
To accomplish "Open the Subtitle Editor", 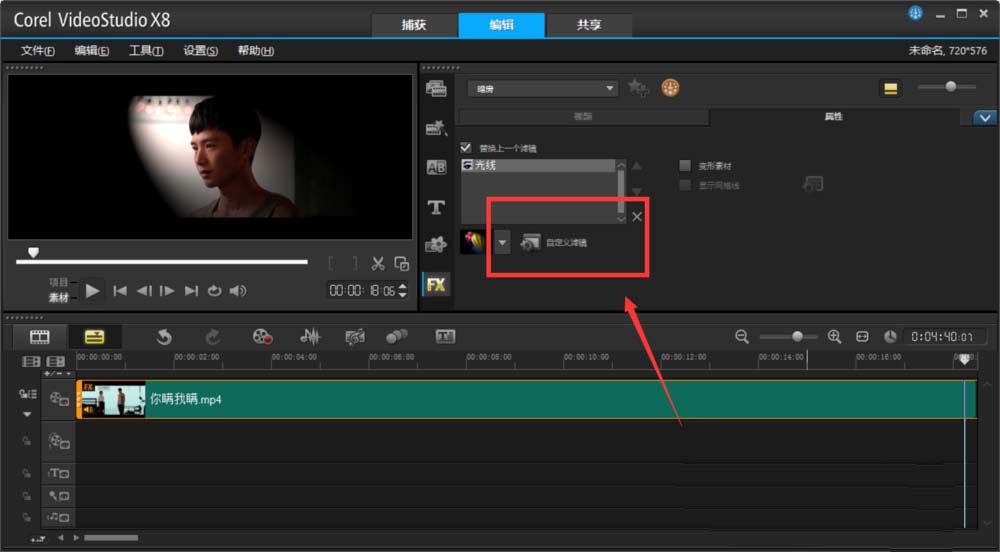I will pyautogui.click(x=445, y=337).
